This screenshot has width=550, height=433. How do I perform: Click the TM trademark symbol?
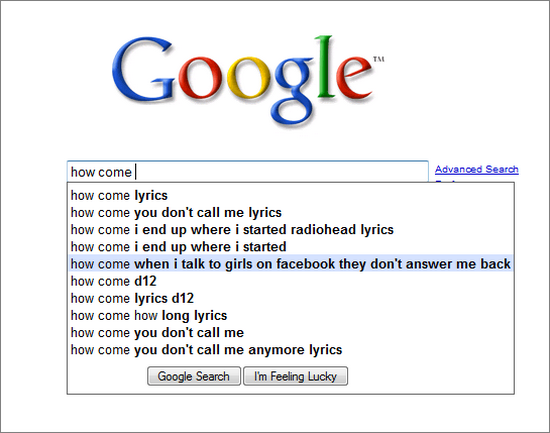379,59
